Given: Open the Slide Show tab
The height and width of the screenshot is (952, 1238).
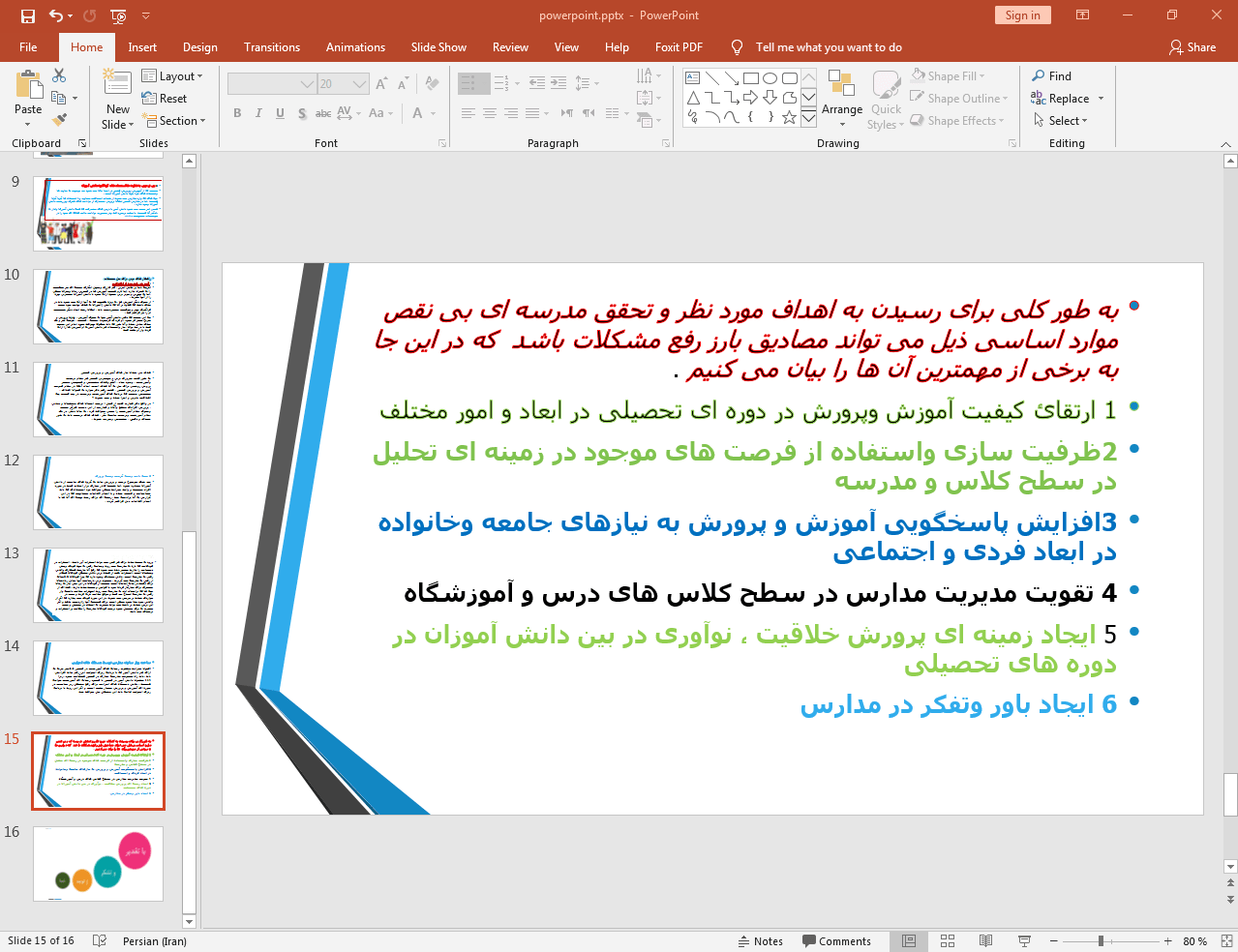Looking at the screenshot, I should pyautogui.click(x=438, y=47).
